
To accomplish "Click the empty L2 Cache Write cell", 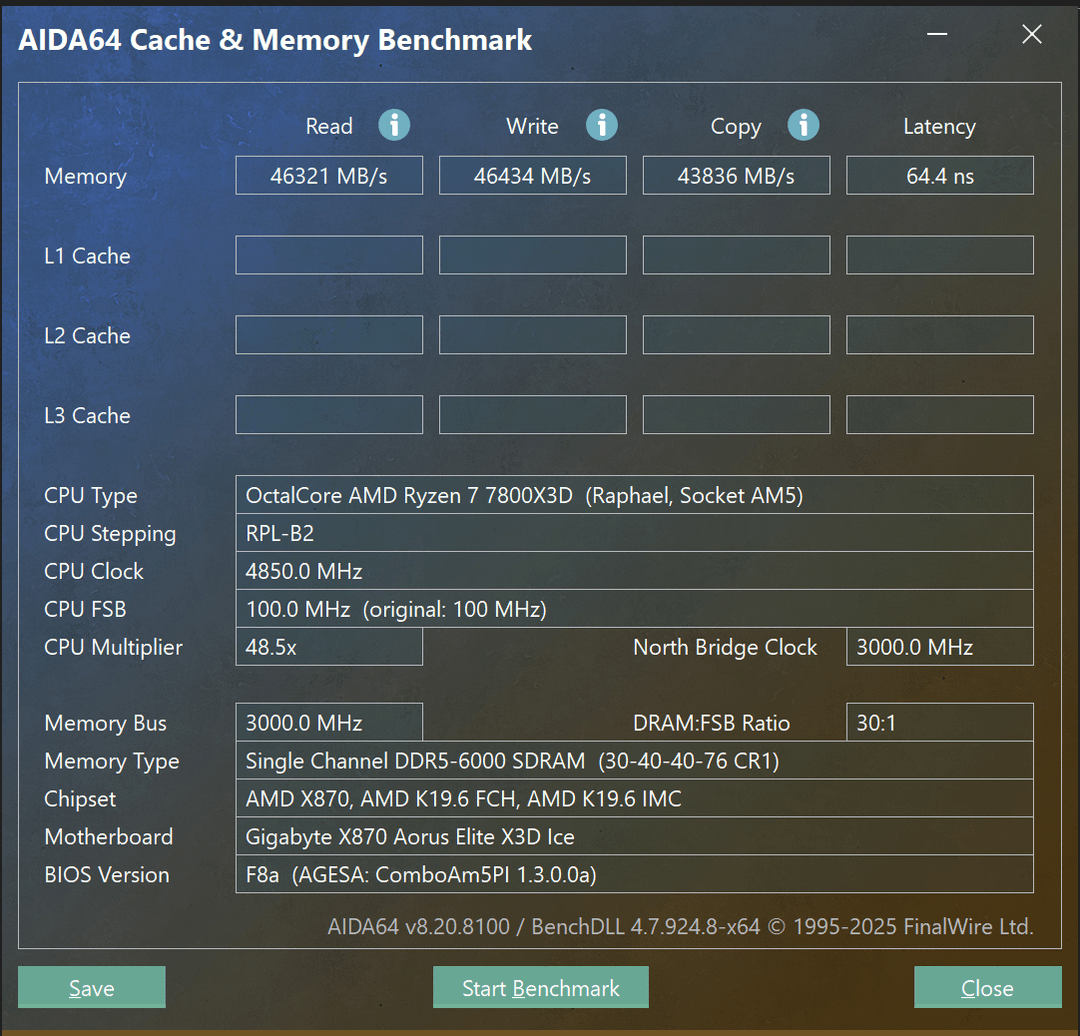I will (532, 335).
